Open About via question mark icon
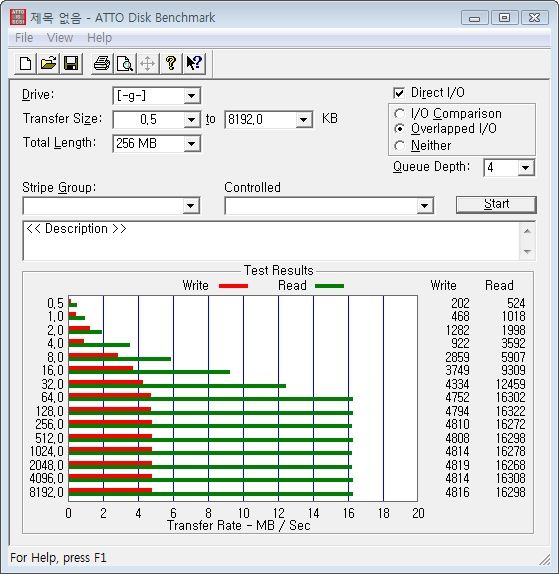Screen dimensions: 559x574 (171, 64)
